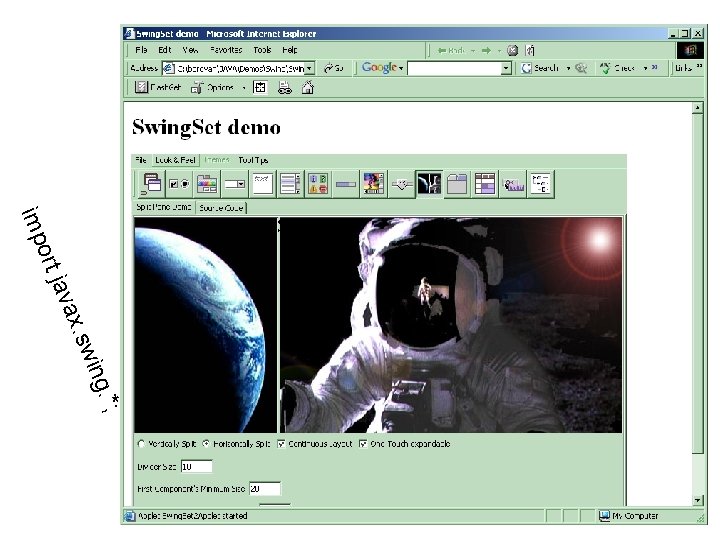The height and width of the screenshot is (540, 720).
Task: Open the Forward history dropdown arrow
Action: (x=499, y=51)
